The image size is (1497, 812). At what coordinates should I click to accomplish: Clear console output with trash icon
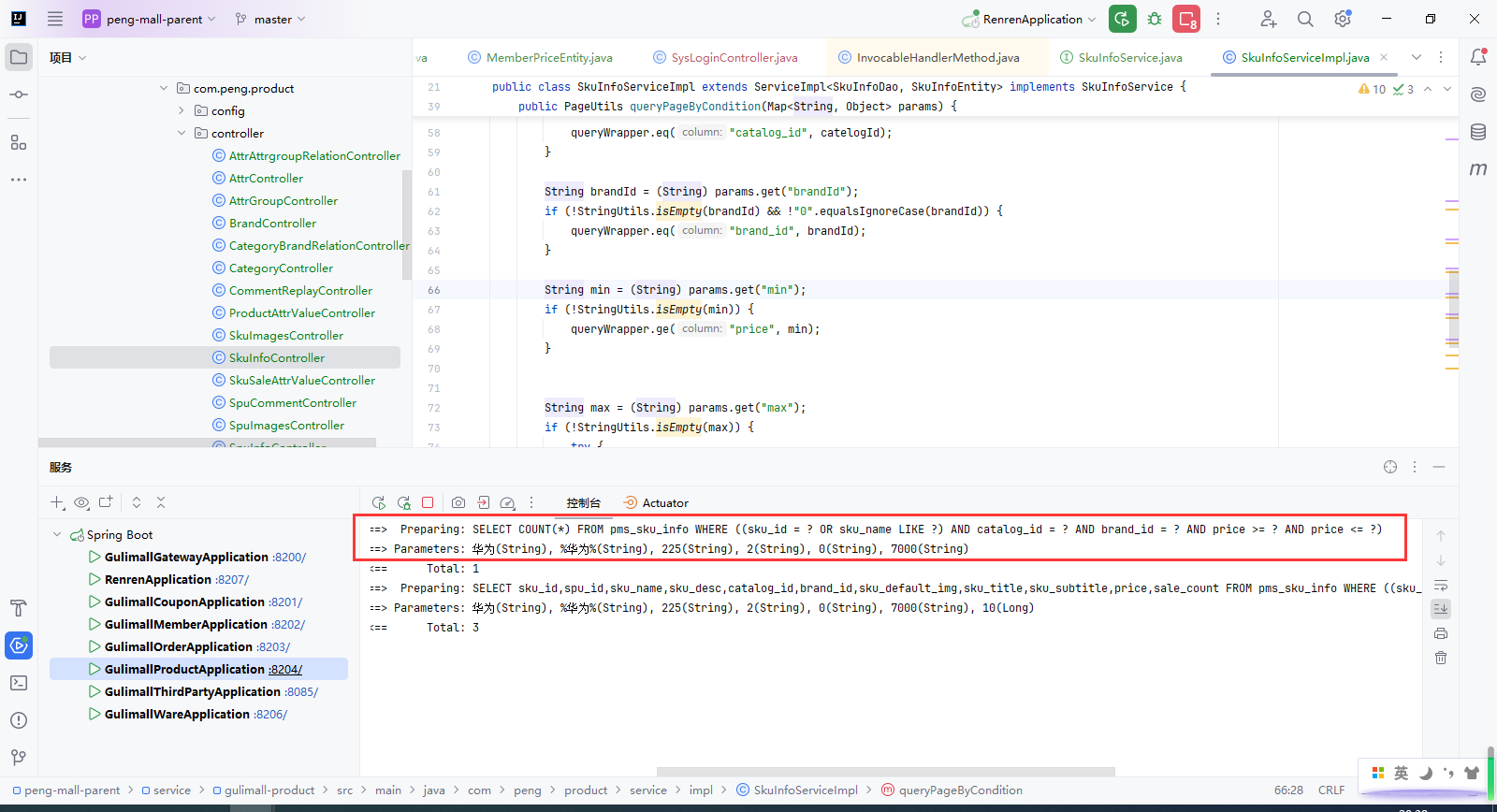[x=1441, y=658]
